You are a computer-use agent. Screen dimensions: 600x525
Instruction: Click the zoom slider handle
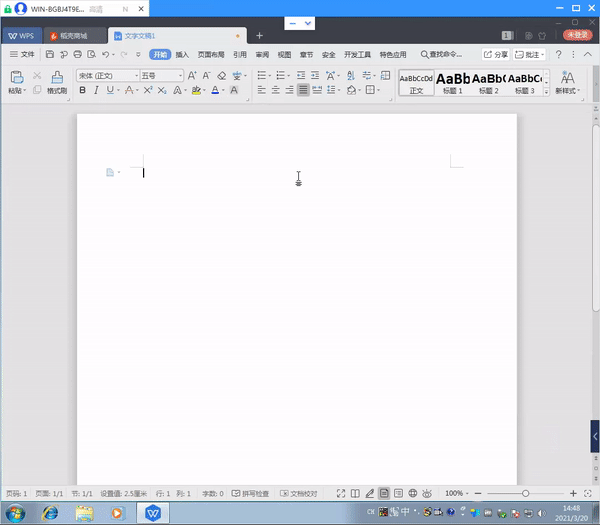pos(525,493)
